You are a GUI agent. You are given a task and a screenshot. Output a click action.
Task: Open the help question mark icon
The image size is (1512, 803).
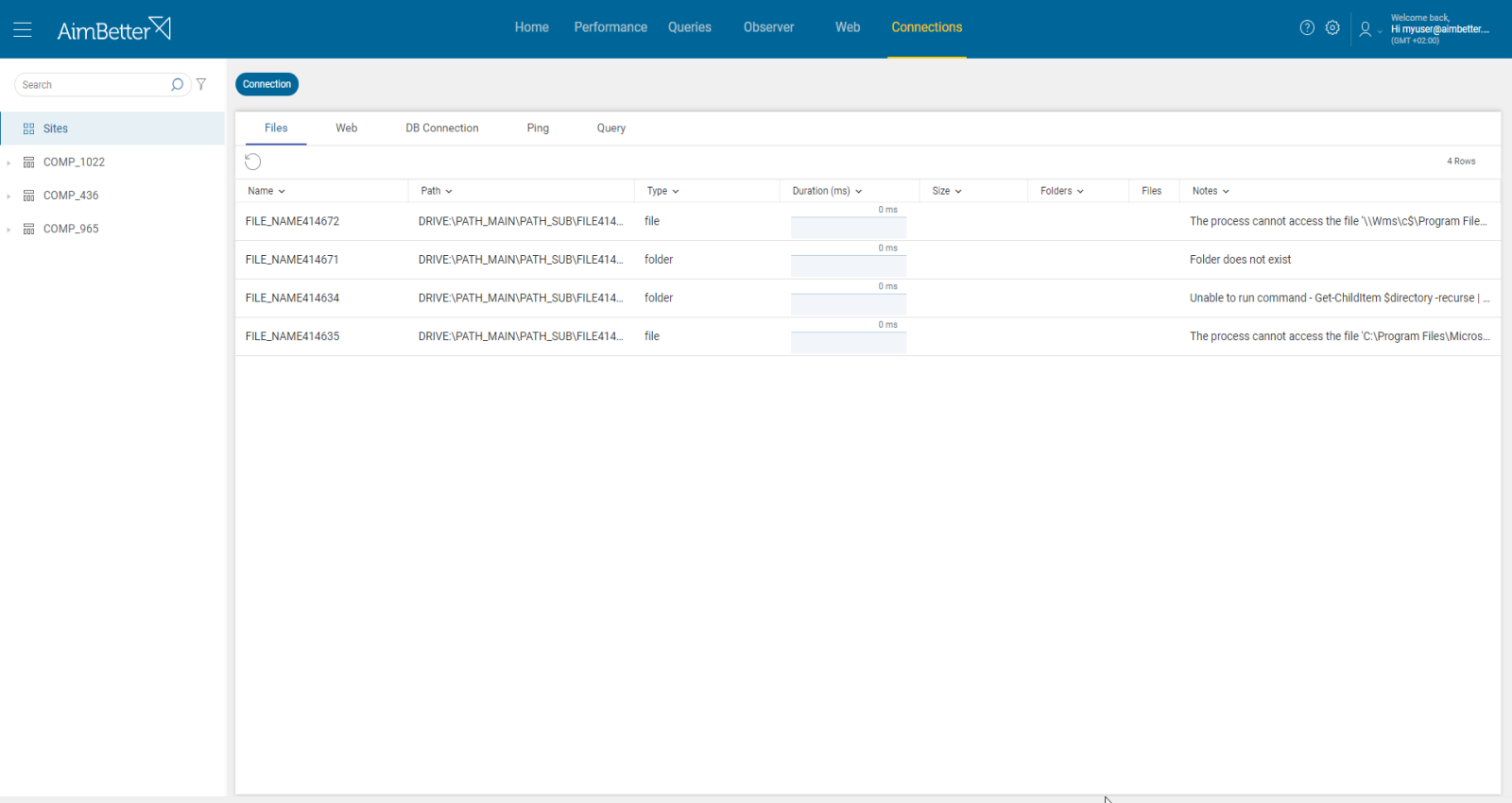[x=1307, y=28]
